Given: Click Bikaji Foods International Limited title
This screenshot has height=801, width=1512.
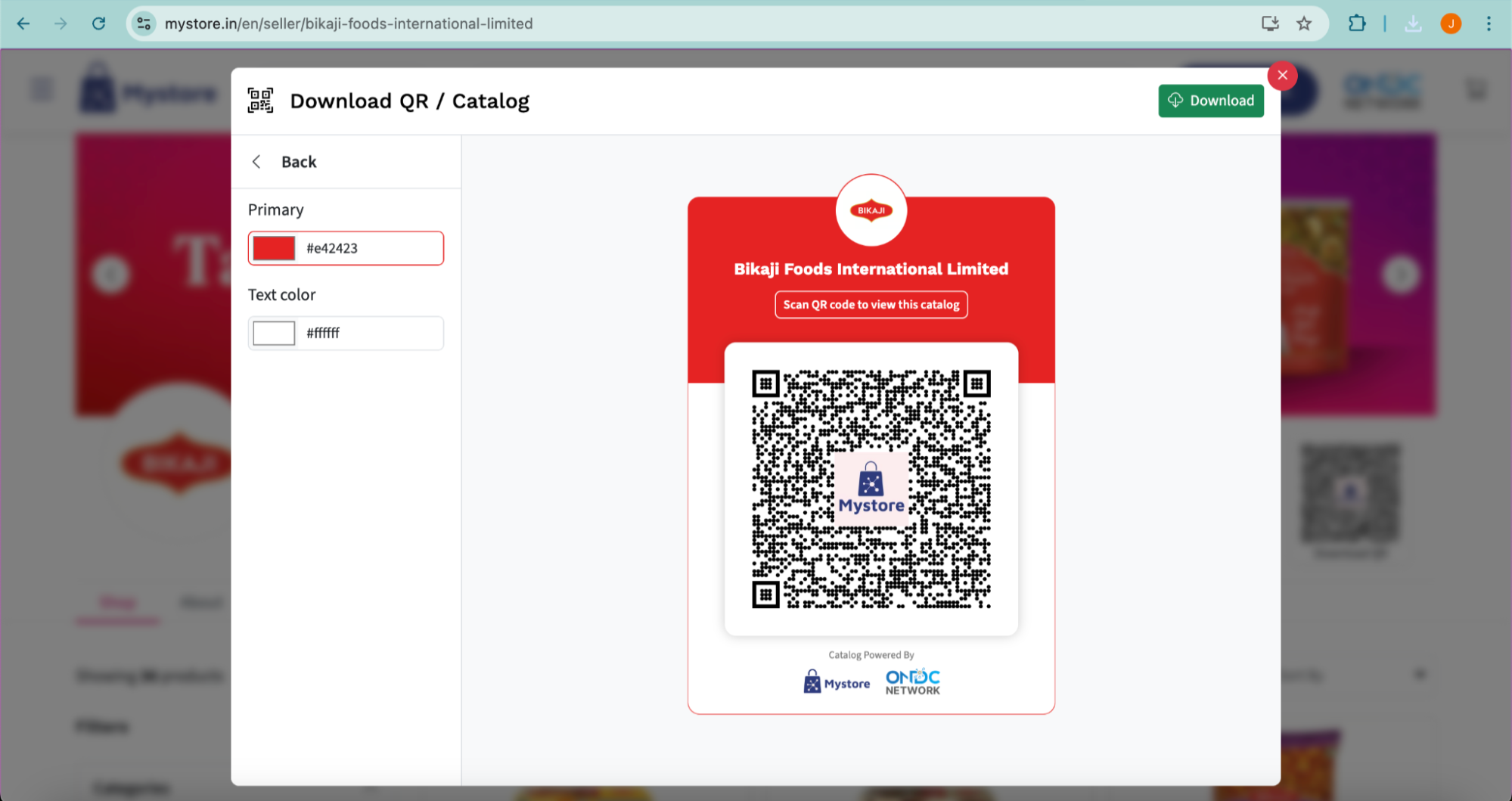Looking at the screenshot, I should click(x=871, y=269).
